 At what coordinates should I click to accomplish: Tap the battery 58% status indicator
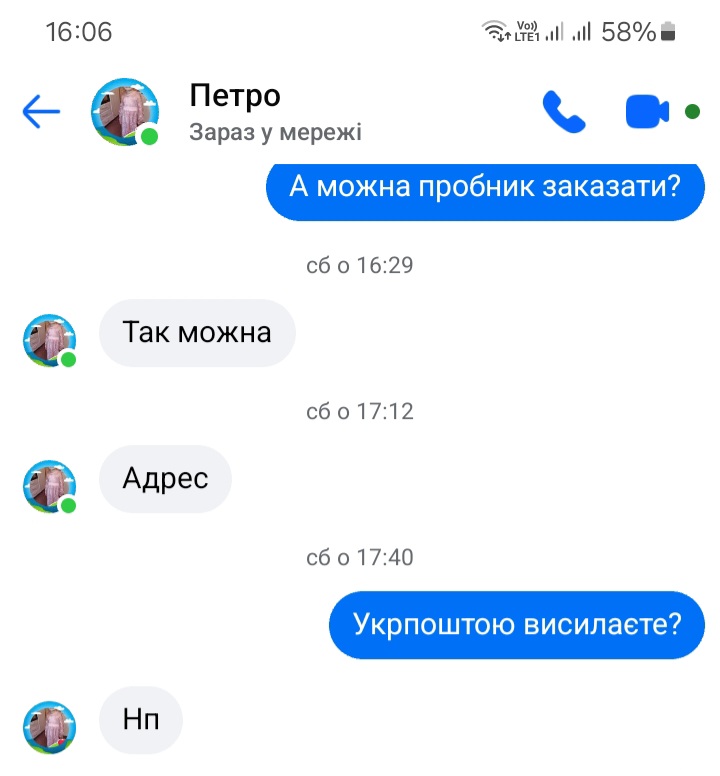pyautogui.click(x=638, y=32)
